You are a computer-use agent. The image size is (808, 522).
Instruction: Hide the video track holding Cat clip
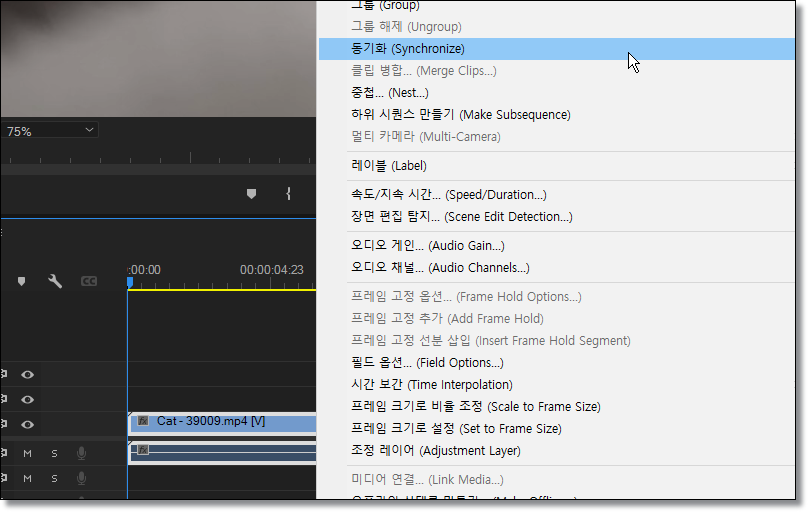point(27,425)
